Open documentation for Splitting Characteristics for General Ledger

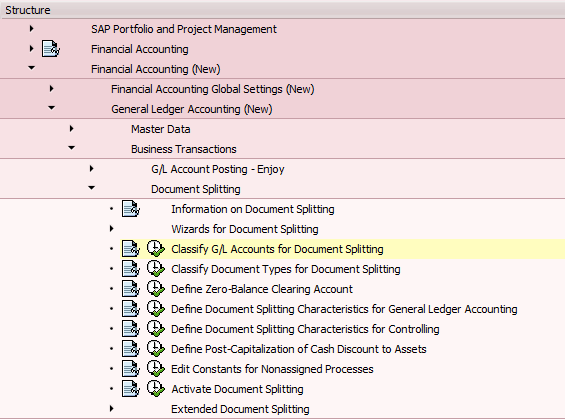point(131,309)
